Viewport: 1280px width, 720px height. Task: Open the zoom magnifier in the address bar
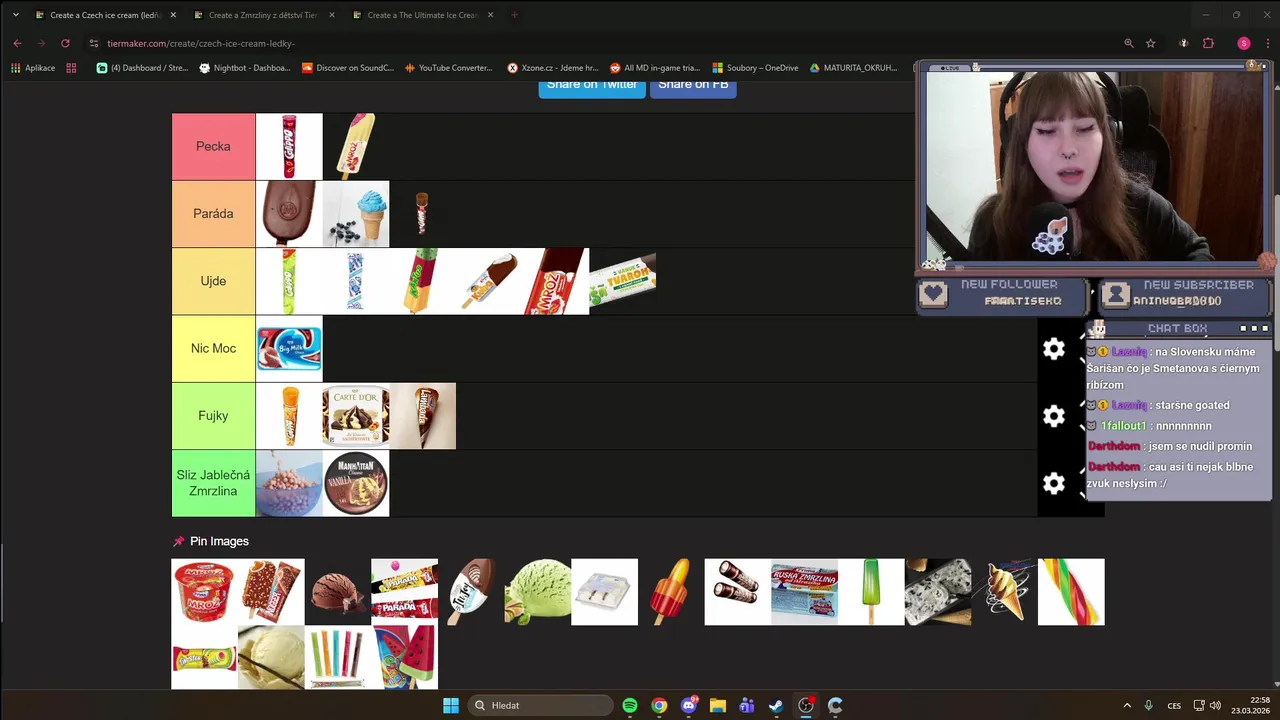(1129, 43)
